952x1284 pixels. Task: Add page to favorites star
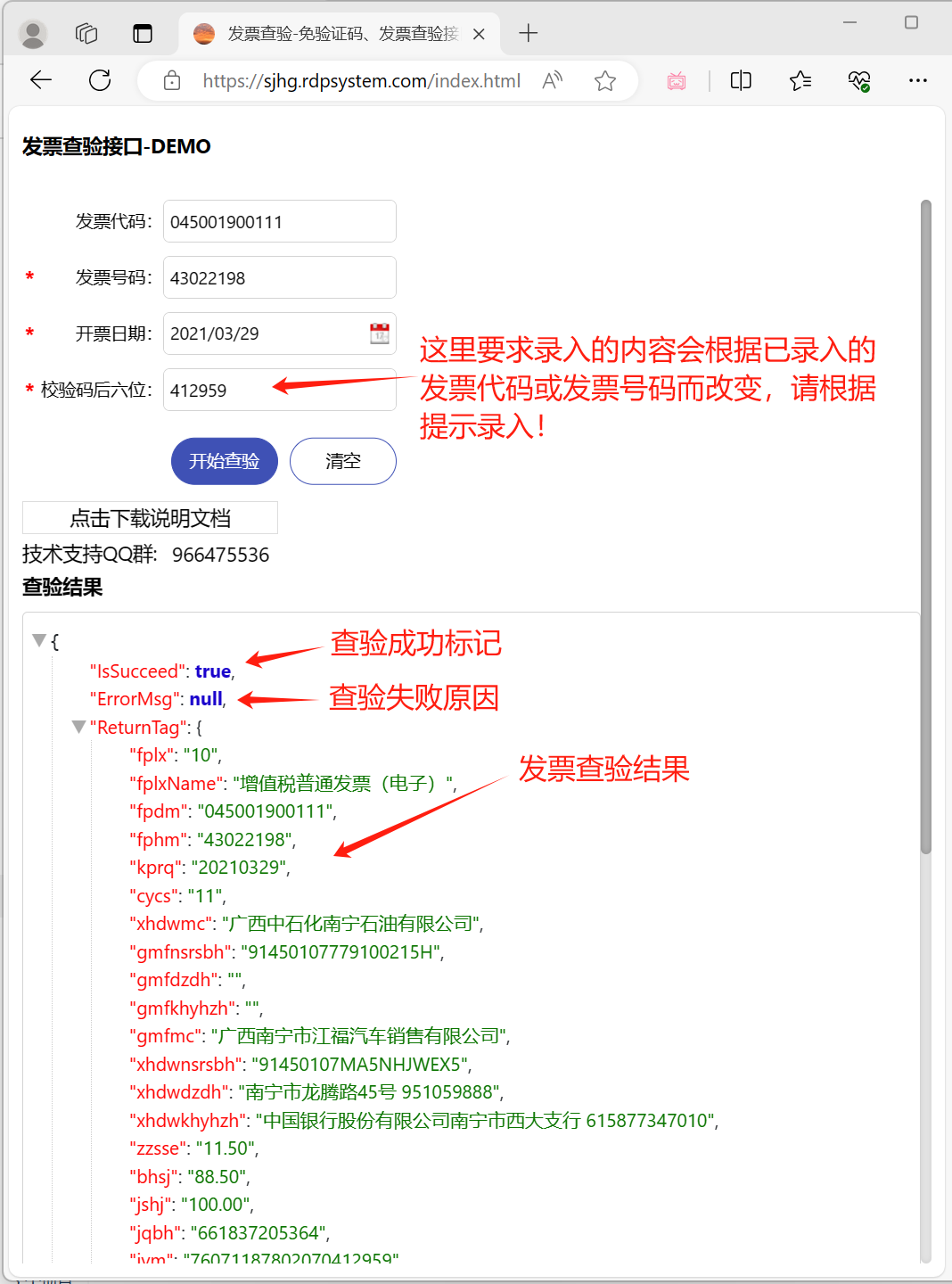coord(605,81)
